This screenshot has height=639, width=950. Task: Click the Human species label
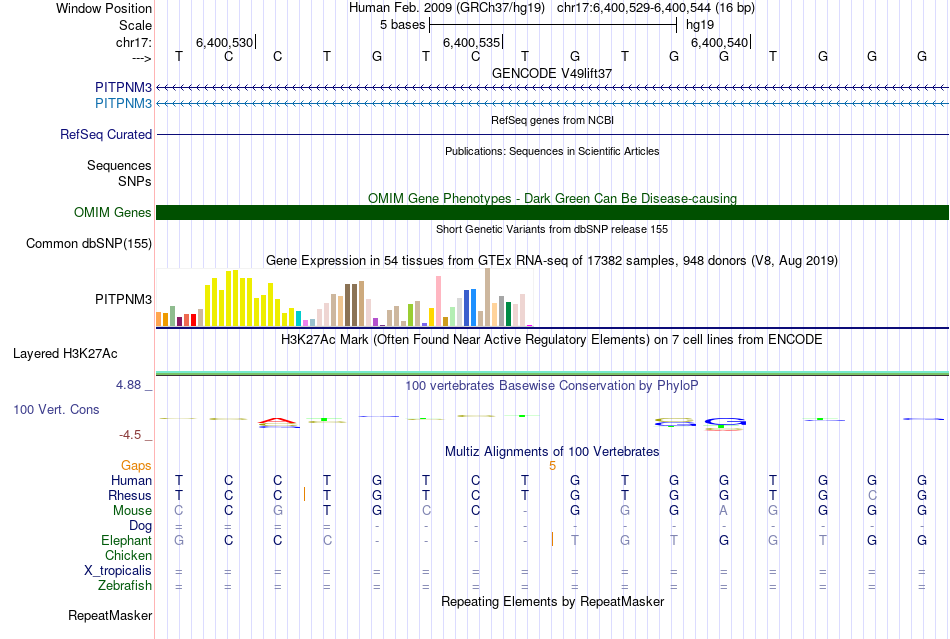click(x=131, y=480)
